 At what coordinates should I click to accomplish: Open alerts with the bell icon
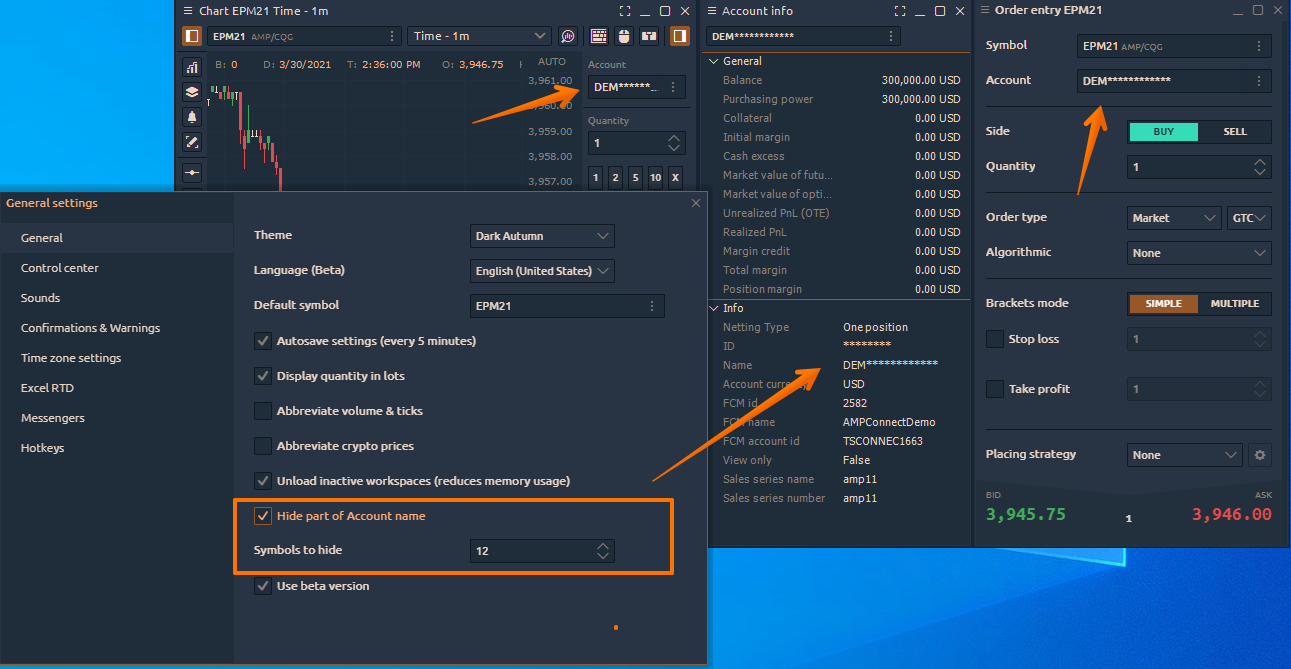tap(192, 117)
